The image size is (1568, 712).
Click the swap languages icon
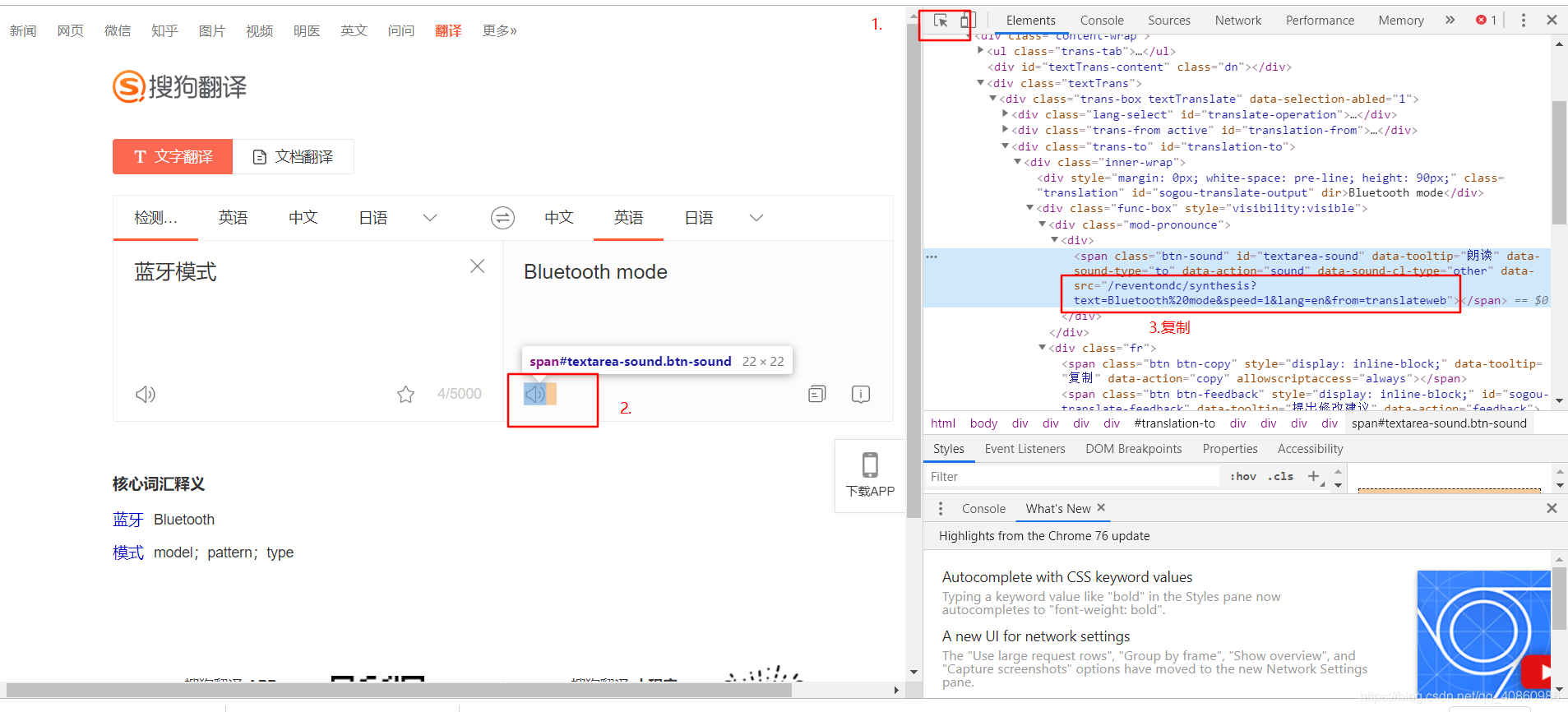pyautogui.click(x=502, y=218)
